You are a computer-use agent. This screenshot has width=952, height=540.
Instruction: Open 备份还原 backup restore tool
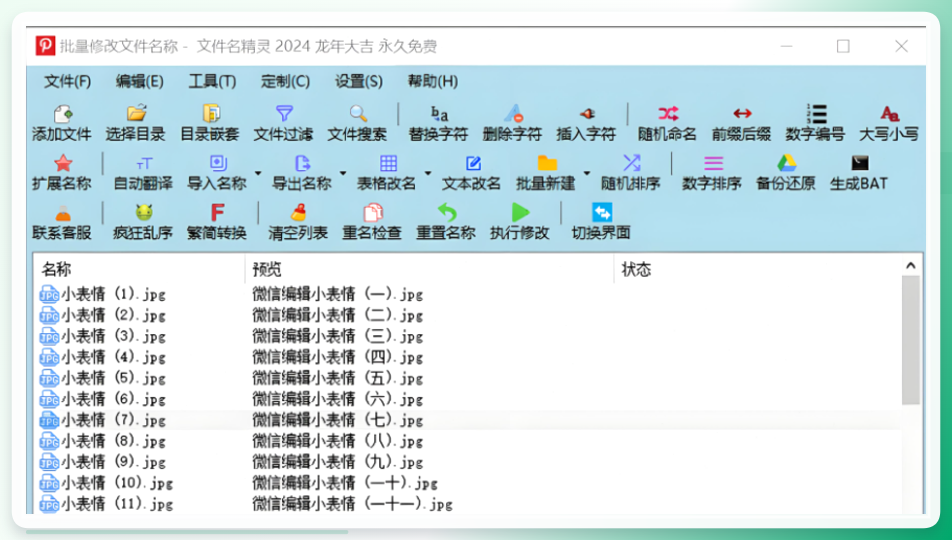[x=786, y=173]
